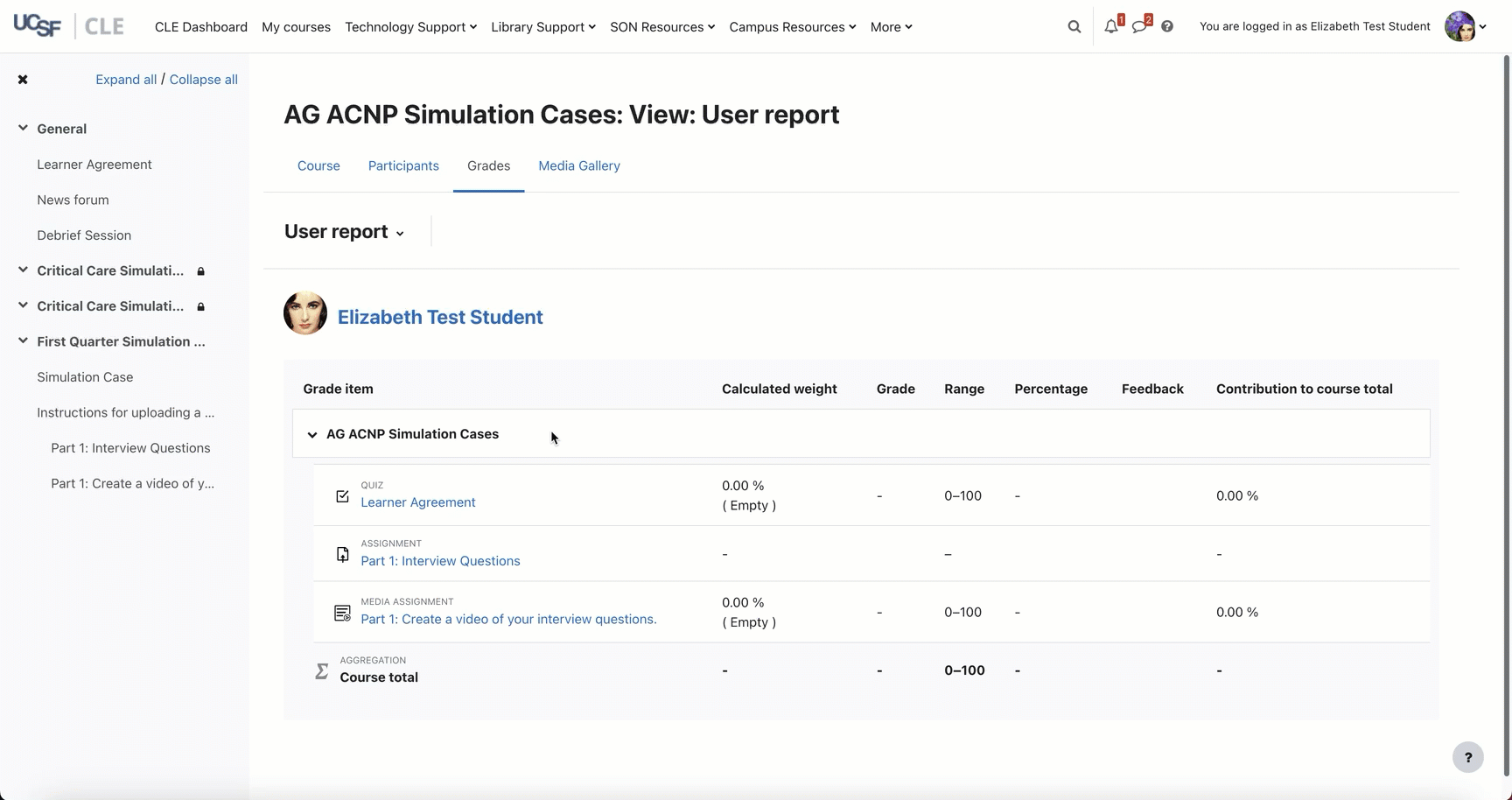Open the Part 1: Interview Questions assignment link

[440, 561]
